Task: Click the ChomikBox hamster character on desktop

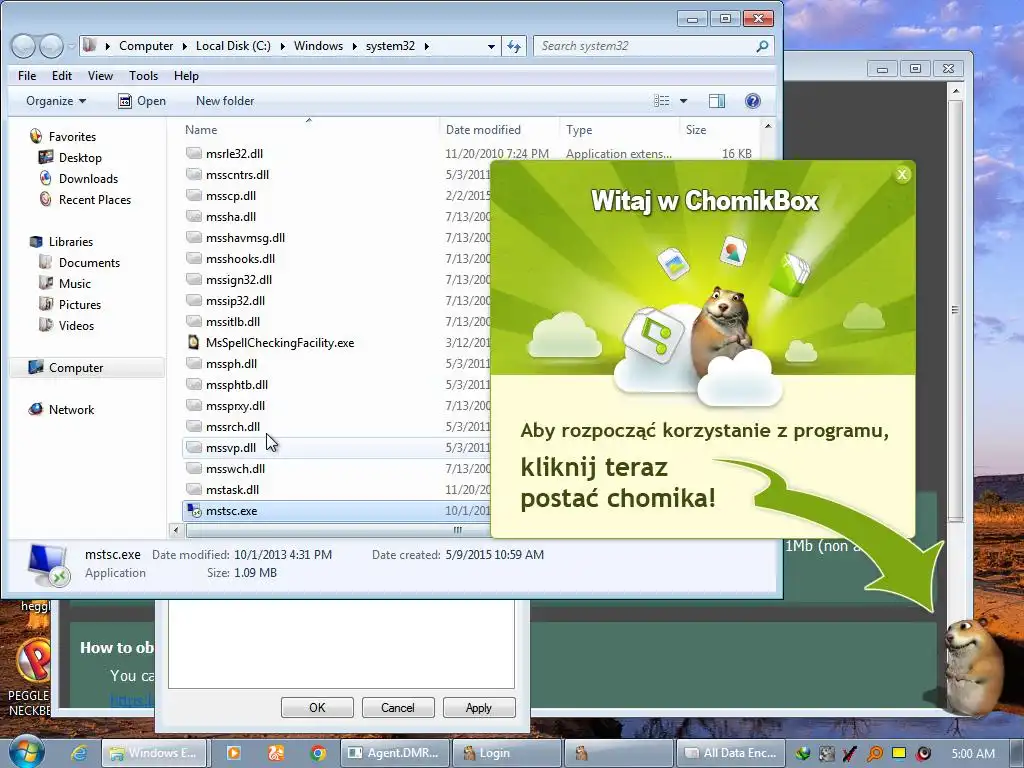Action: [974, 667]
